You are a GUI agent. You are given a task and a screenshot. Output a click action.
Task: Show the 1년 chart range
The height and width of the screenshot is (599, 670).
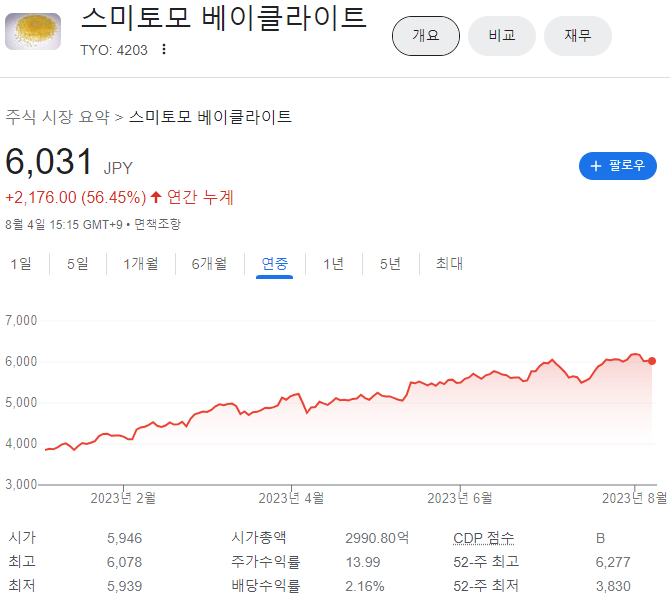(x=334, y=264)
